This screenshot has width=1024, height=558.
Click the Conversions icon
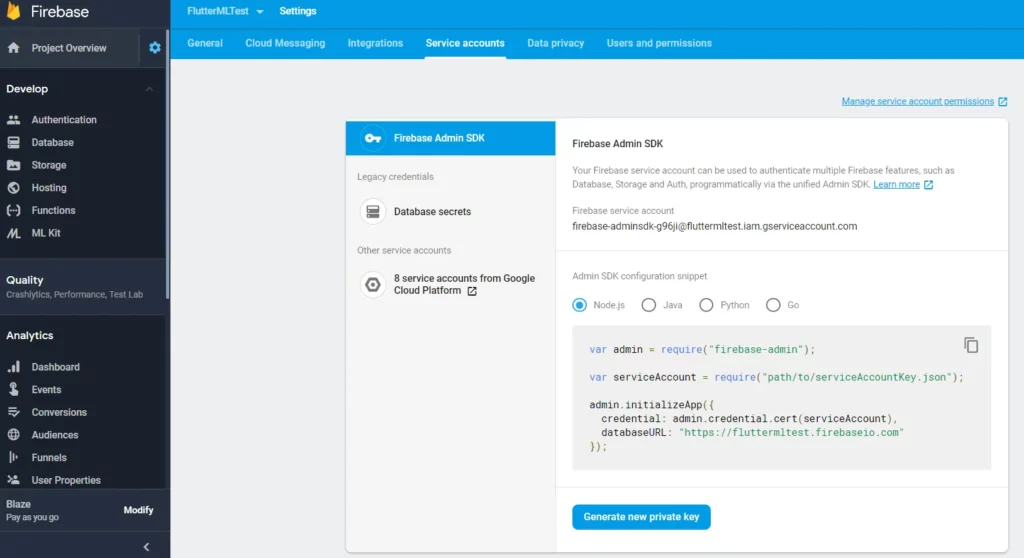coord(14,412)
